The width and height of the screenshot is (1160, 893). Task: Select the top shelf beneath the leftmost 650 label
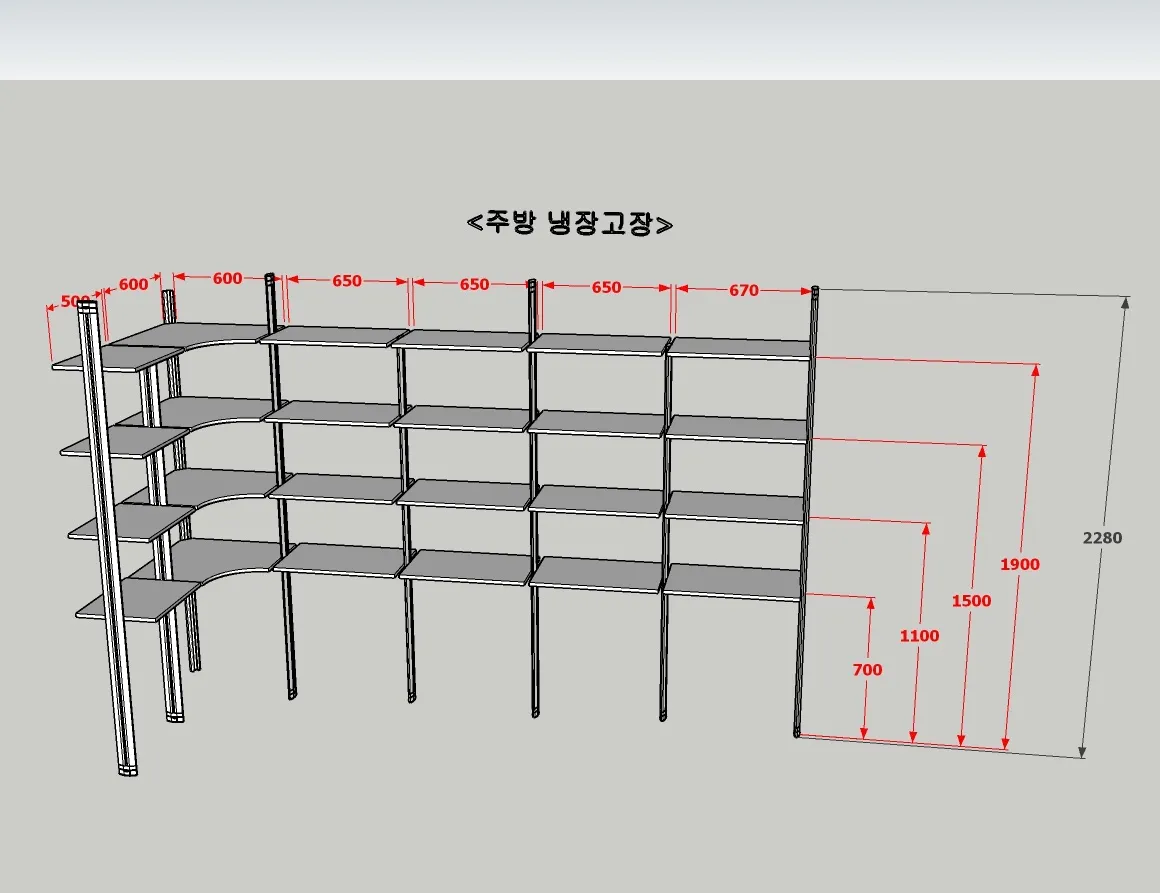(334, 336)
